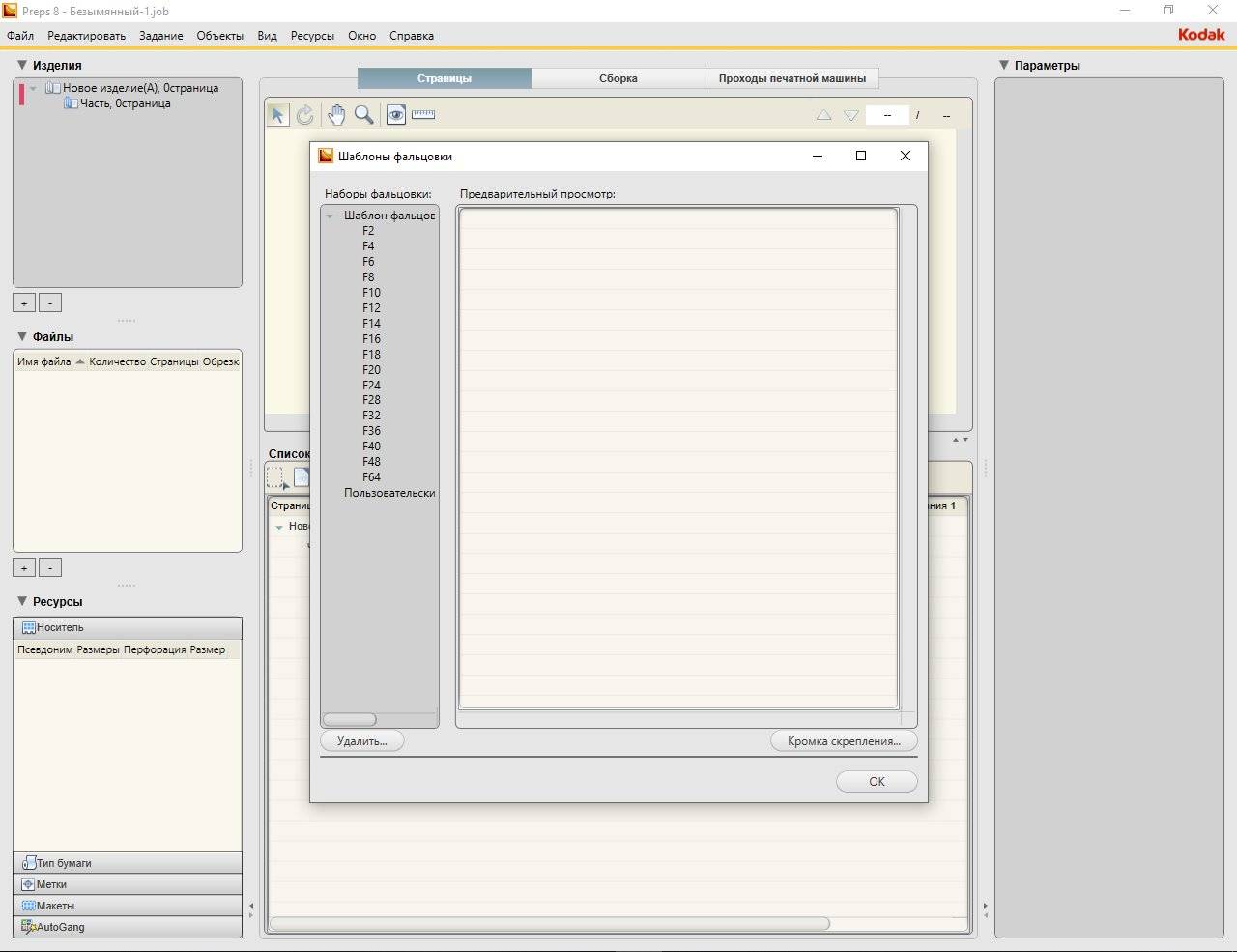Select the hand pan tool
This screenshot has width=1237, height=952.
[x=335, y=115]
